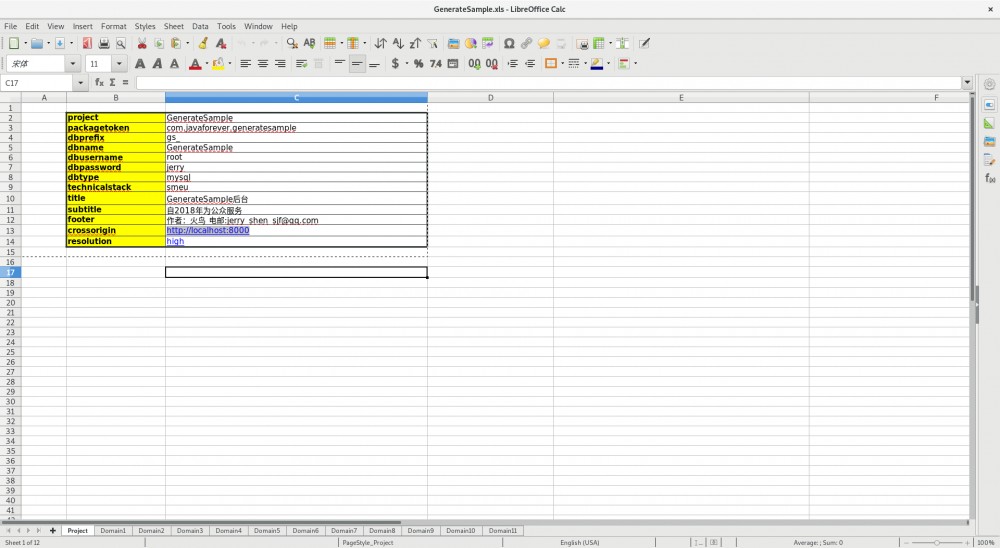Click the formula input line
The width and height of the screenshot is (1000, 548).
(548, 82)
